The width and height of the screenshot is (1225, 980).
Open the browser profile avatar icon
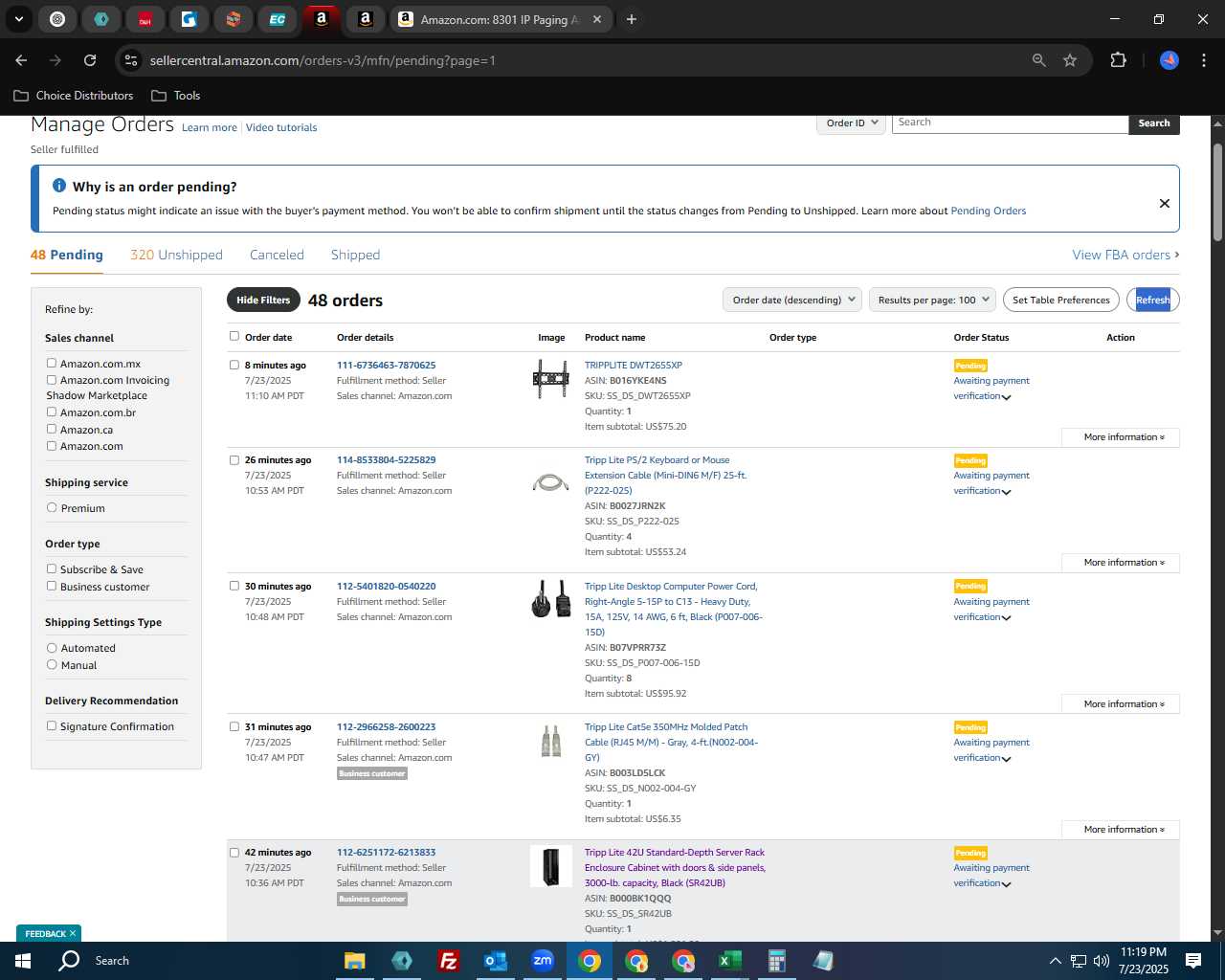tap(1169, 60)
